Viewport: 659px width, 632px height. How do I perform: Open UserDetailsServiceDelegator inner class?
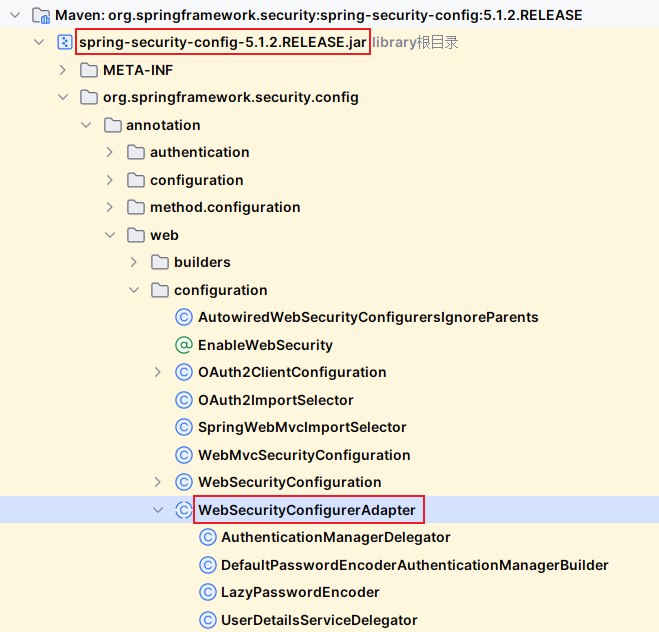[319, 620]
